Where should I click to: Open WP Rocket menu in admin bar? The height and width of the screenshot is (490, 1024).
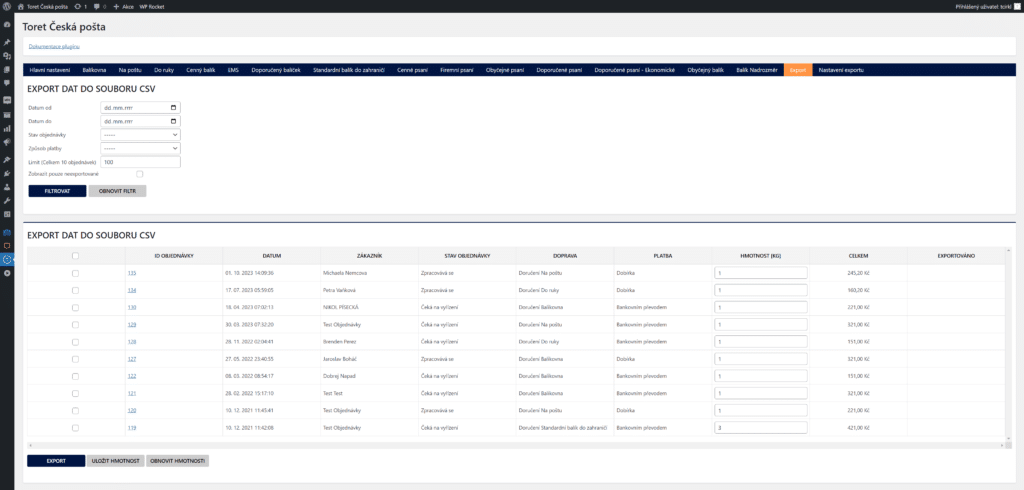coord(152,7)
